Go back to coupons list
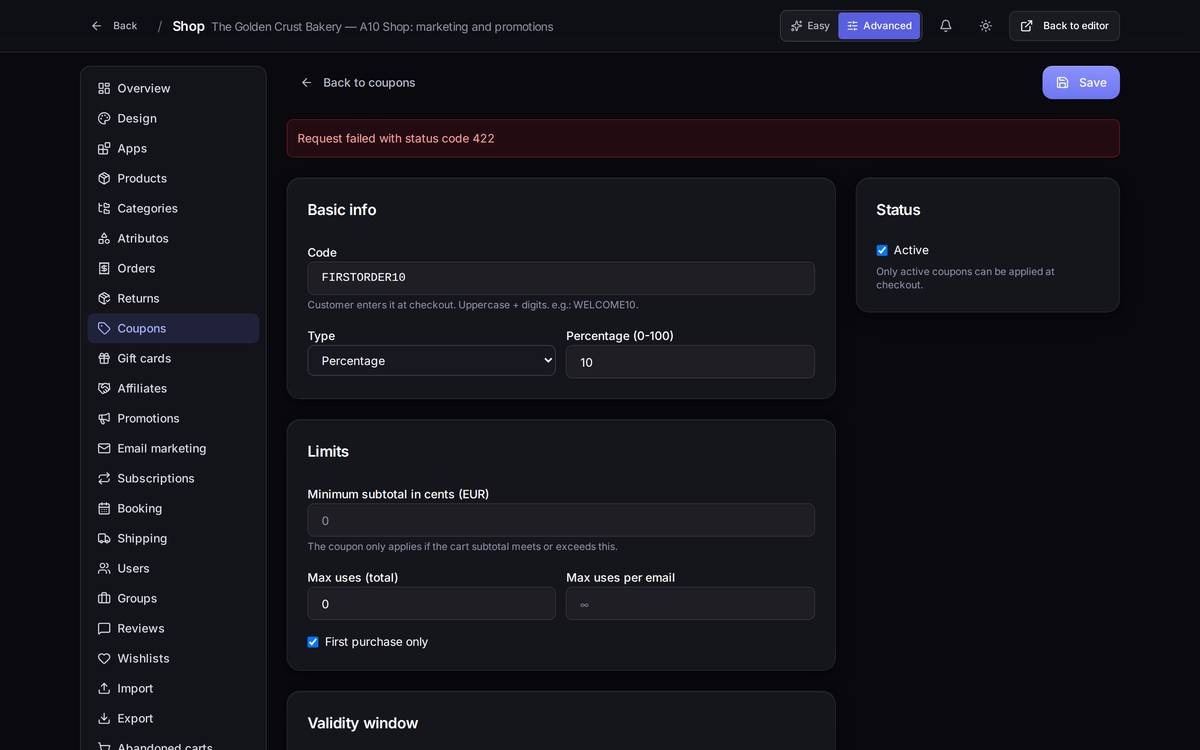Screen dimensions: 1200x750 pos(358,82)
